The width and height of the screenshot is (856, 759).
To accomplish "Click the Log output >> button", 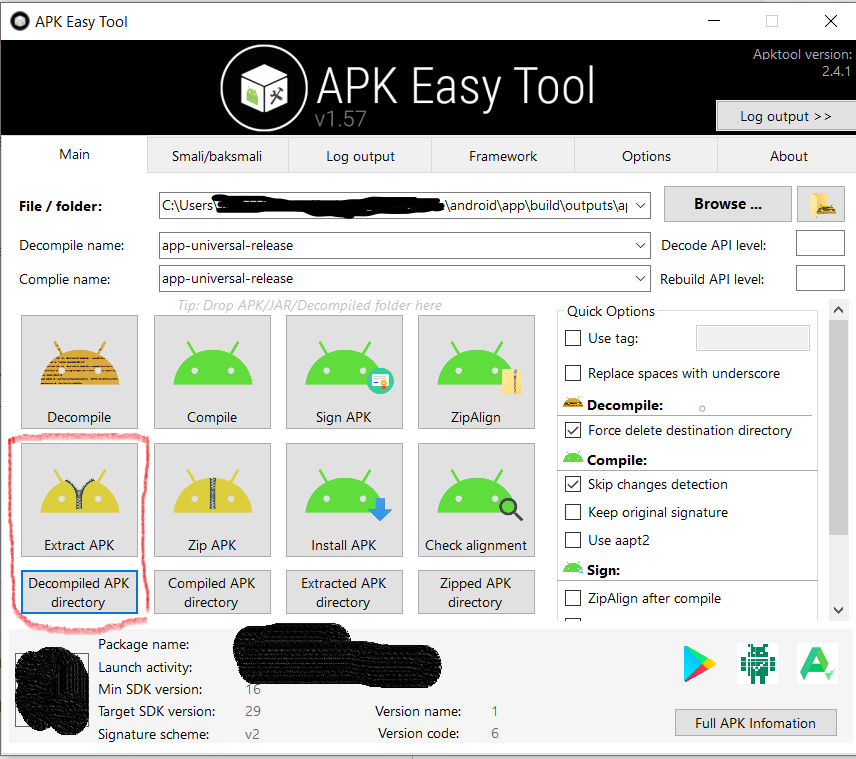I will [786, 116].
